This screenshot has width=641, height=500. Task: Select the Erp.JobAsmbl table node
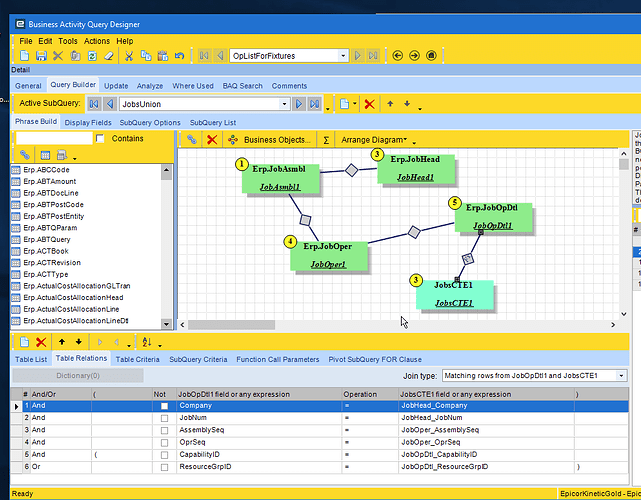point(280,178)
